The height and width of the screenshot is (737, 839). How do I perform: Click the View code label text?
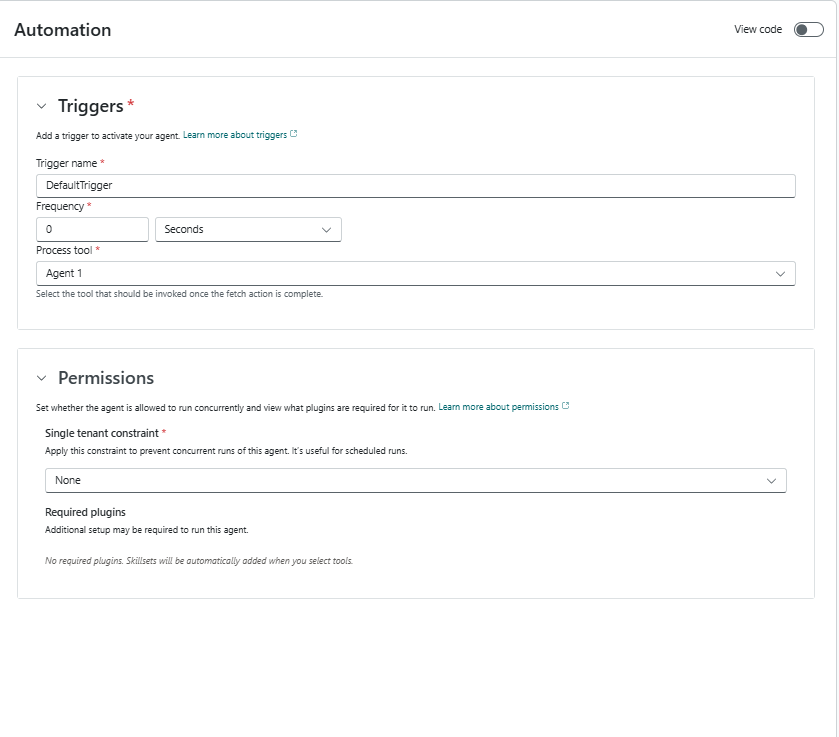tap(758, 30)
